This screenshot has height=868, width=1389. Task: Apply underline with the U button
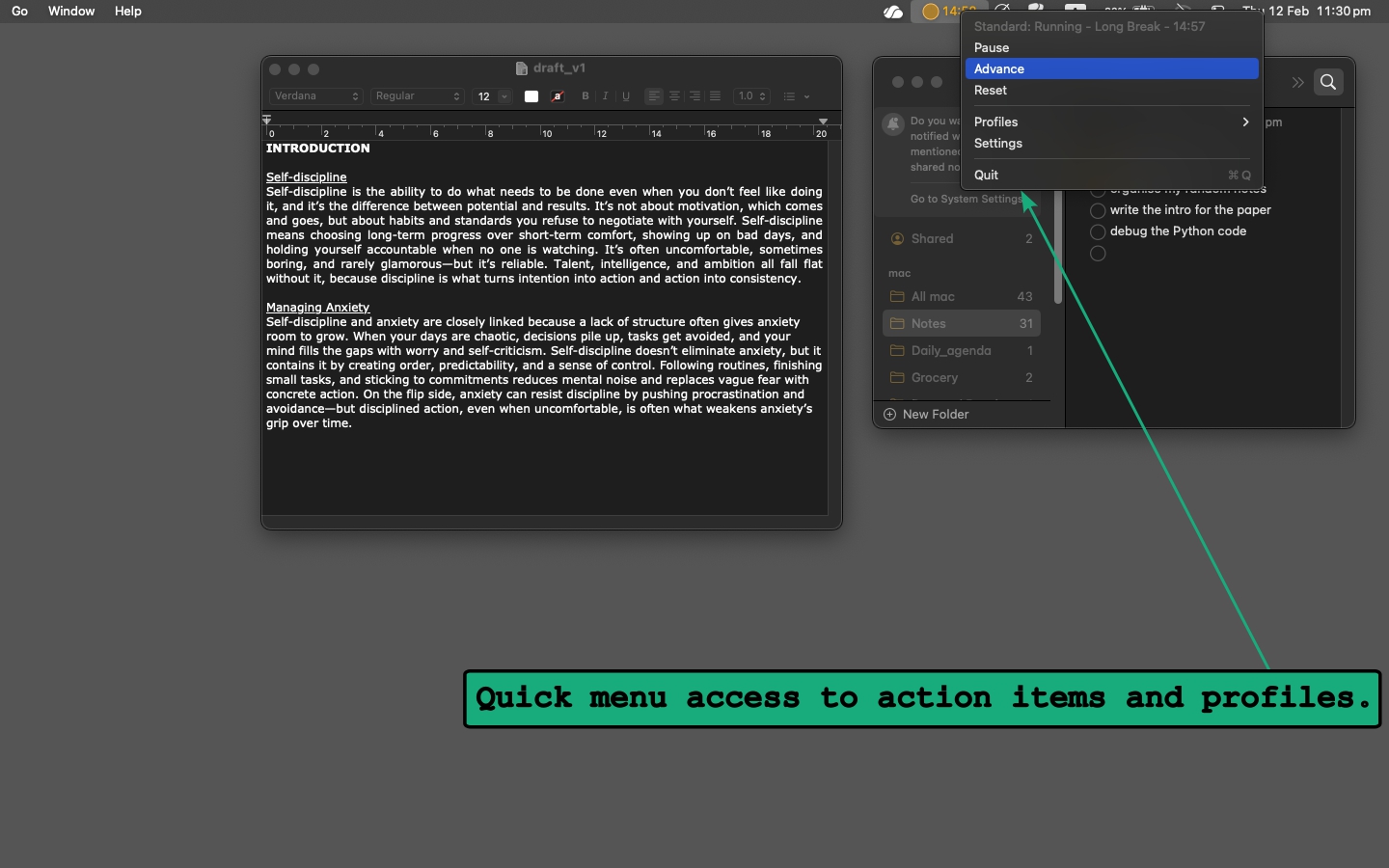pyautogui.click(x=626, y=96)
